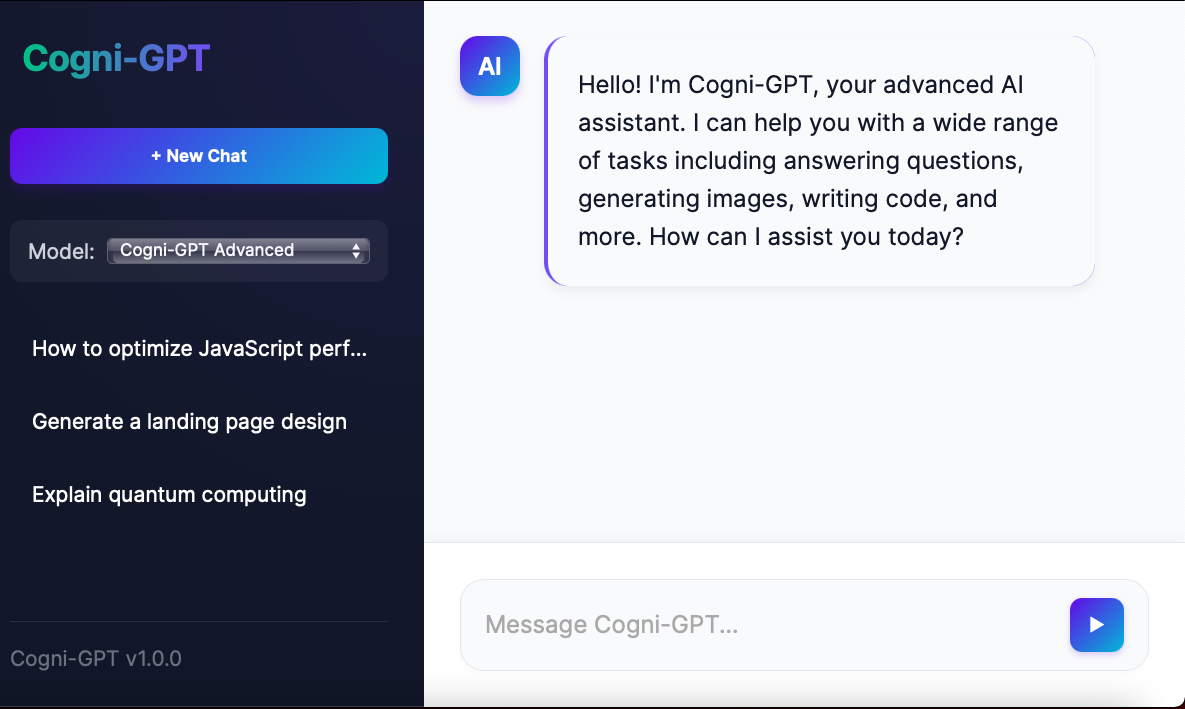1185x709 pixels.
Task: Click the plus sign in New Chat
Action: [156, 156]
